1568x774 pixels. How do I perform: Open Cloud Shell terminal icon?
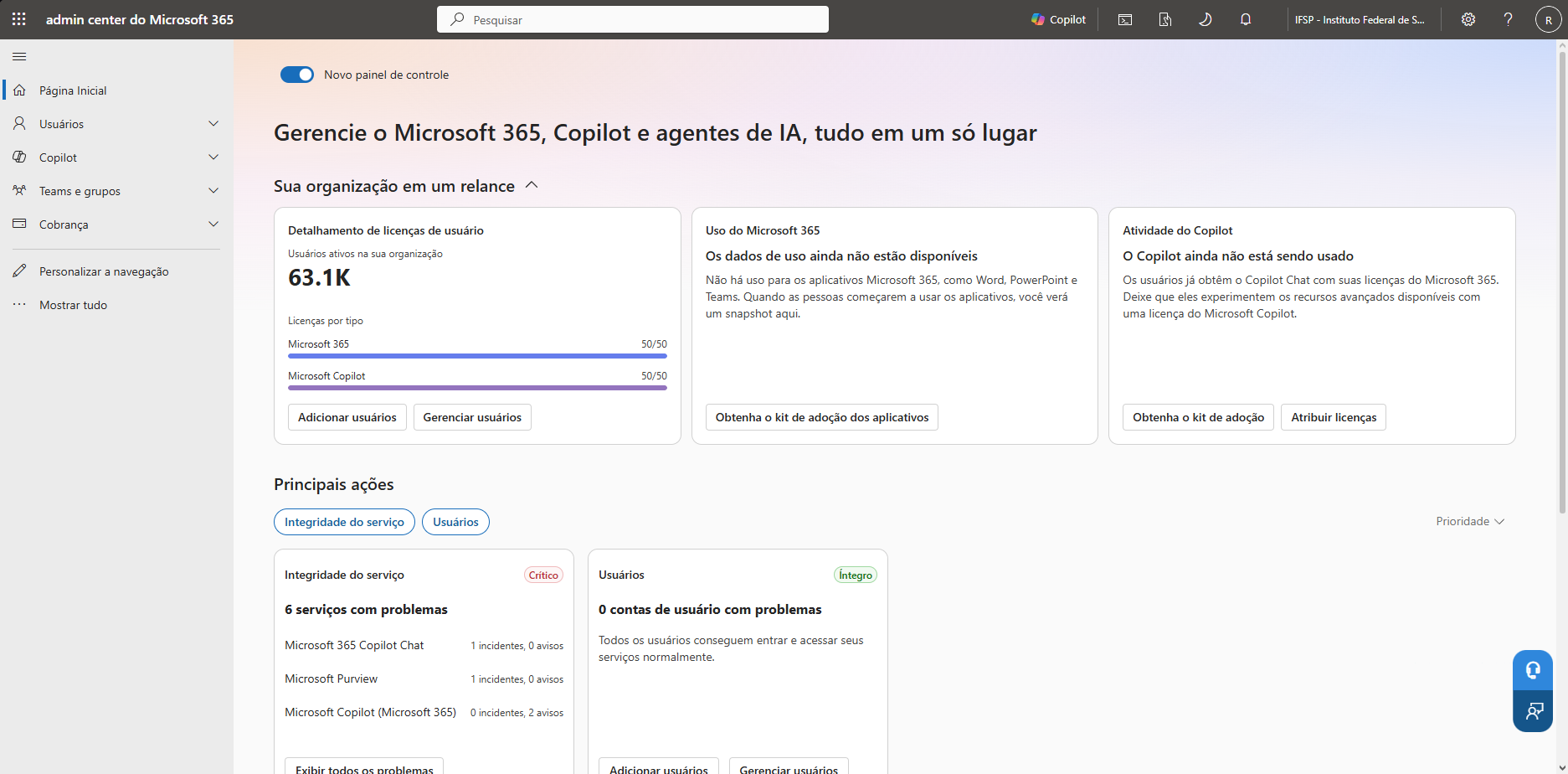1125,19
